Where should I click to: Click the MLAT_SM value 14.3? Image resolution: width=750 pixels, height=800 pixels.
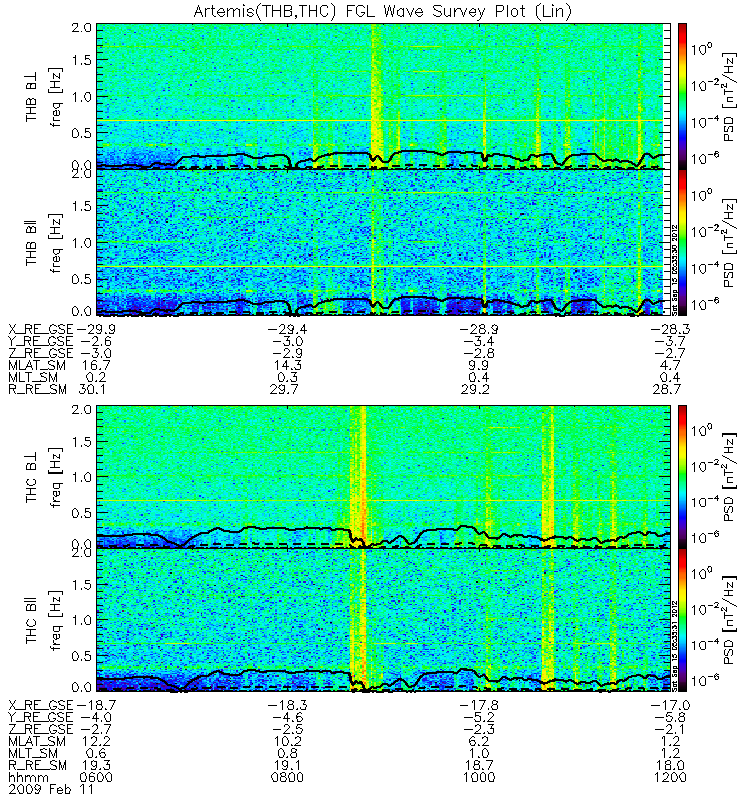point(288,365)
